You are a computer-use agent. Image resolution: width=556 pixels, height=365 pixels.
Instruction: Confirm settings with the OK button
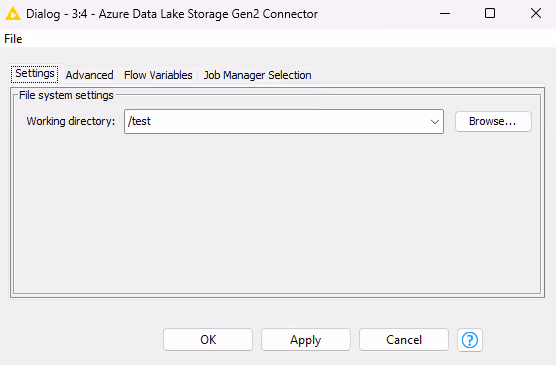click(208, 340)
